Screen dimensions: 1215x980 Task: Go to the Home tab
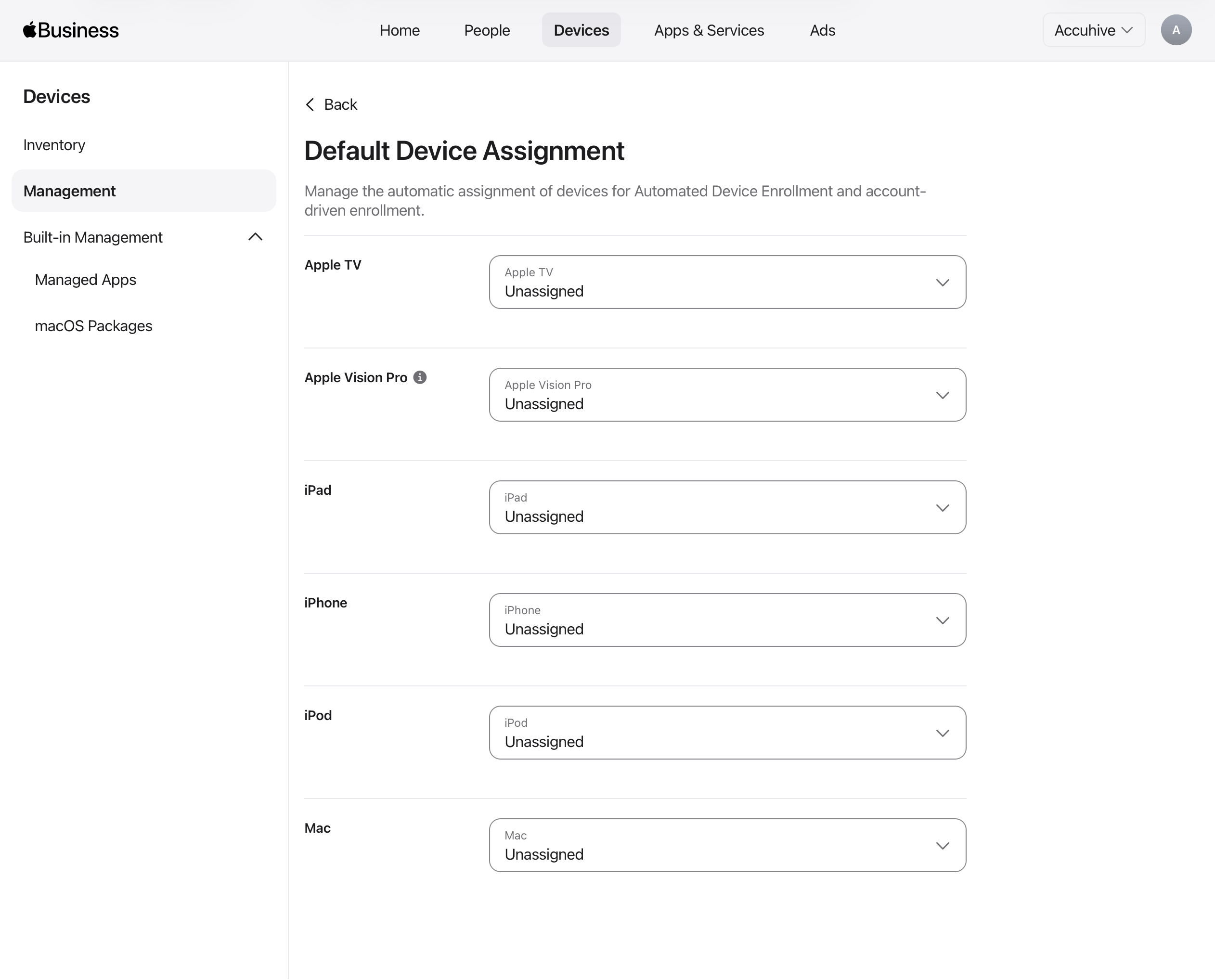[400, 30]
